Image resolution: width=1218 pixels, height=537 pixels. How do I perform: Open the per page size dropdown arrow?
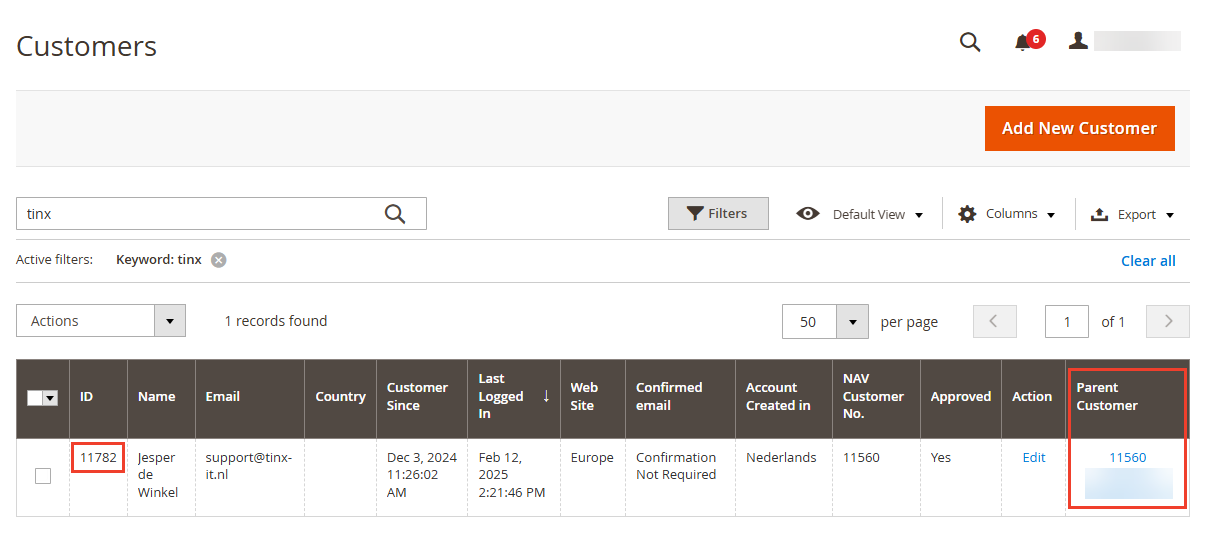click(852, 322)
